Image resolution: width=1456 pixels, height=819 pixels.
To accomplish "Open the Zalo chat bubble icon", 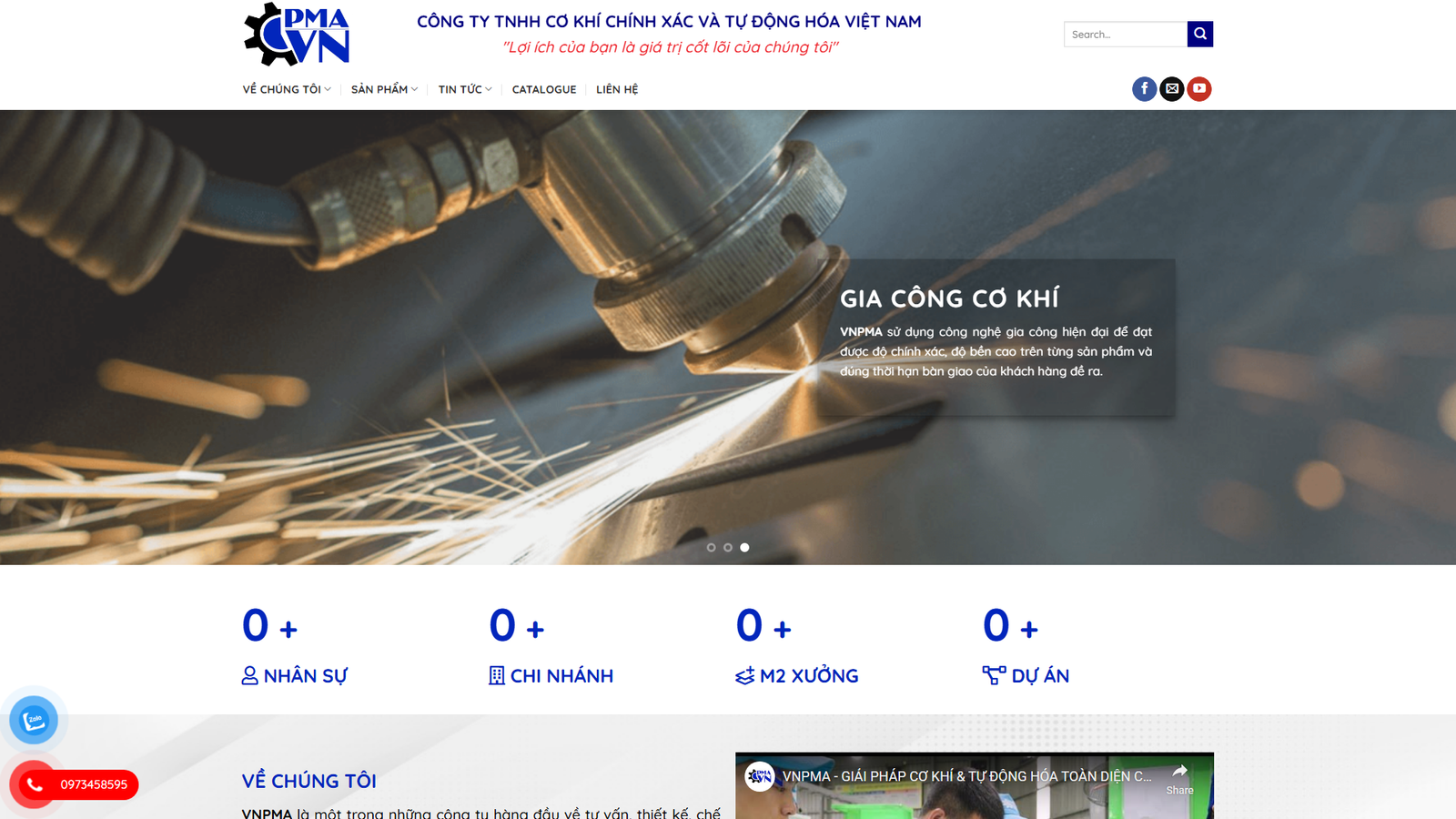I will [x=34, y=720].
